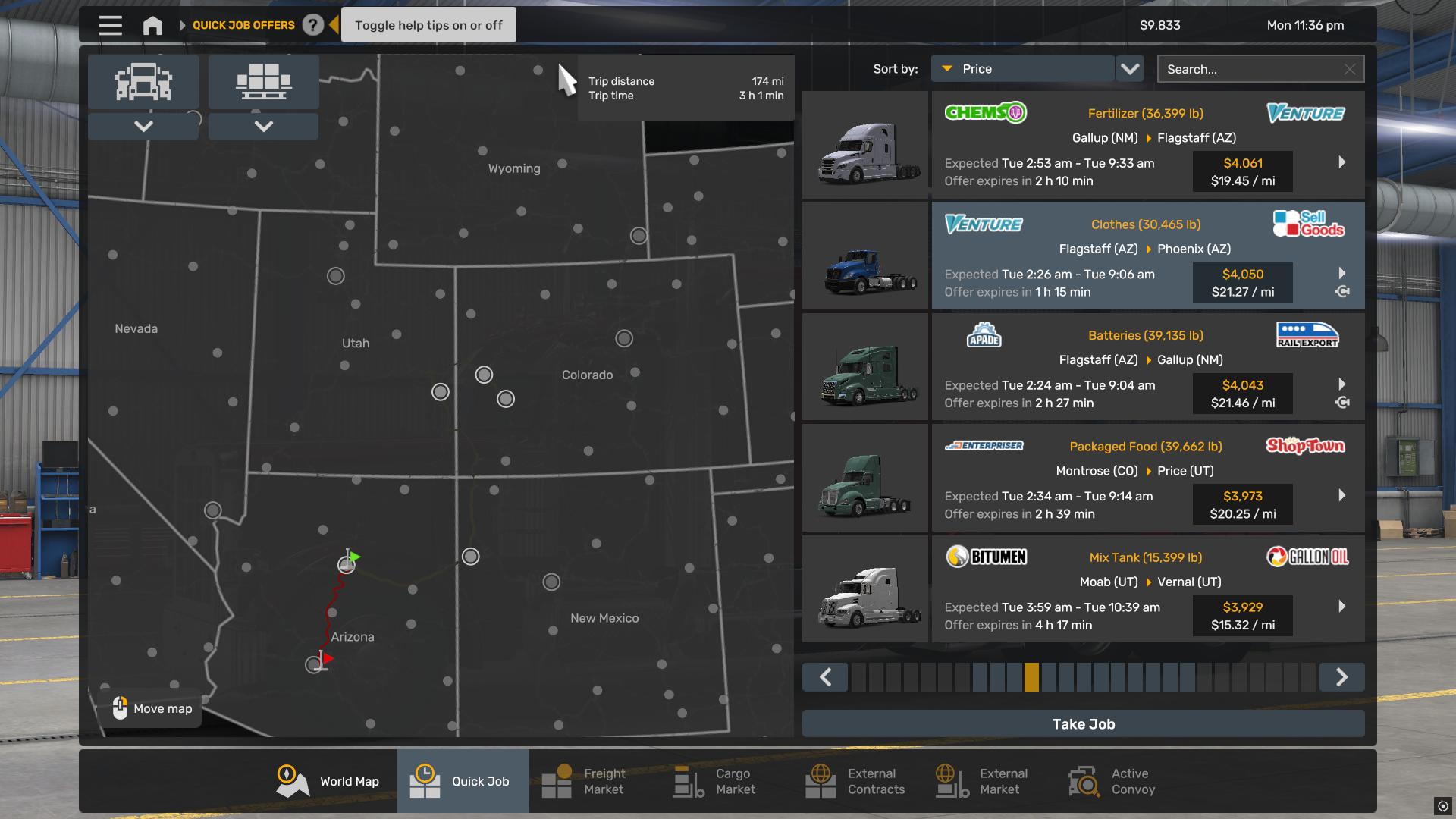Clear search with the X icon
Image resolution: width=1456 pixels, height=819 pixels.
(x=1350, y=69)
